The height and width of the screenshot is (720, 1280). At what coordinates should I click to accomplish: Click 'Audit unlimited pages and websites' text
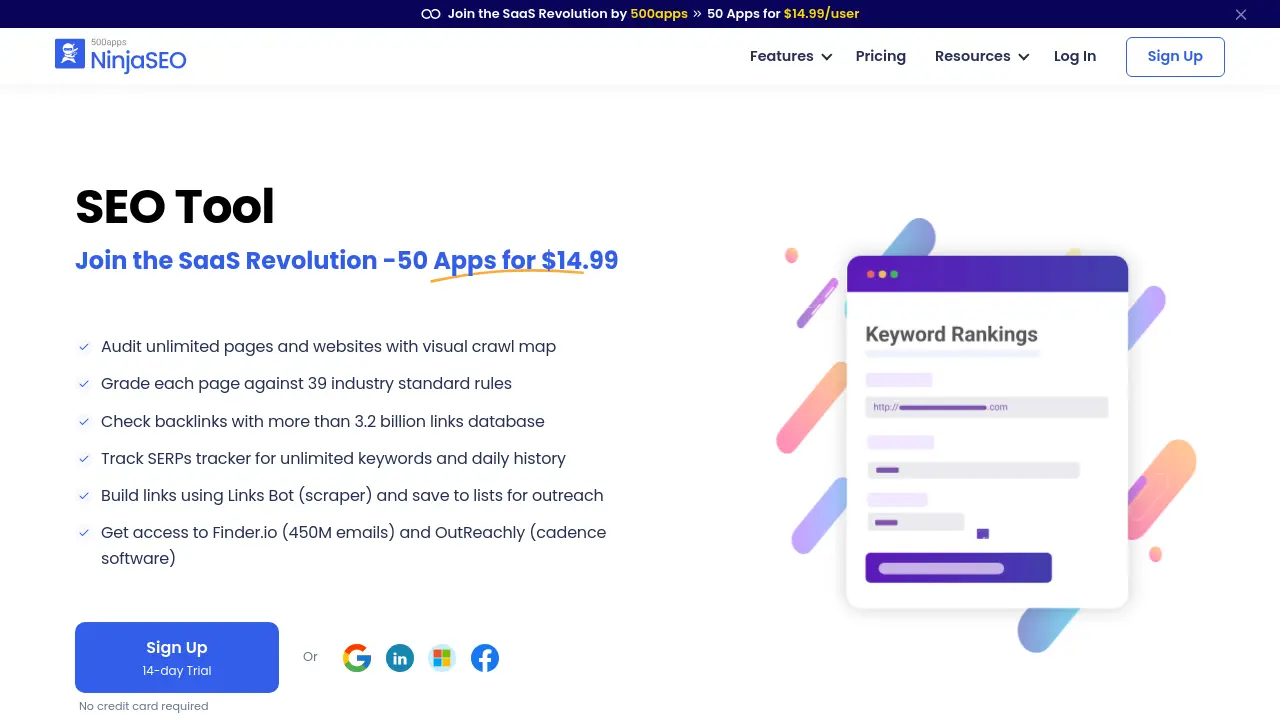[x=328, y=346]
